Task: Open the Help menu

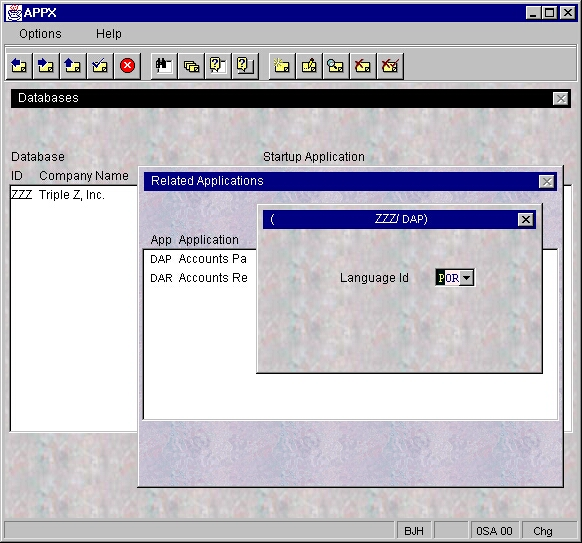Action: [x=109, y=34]
